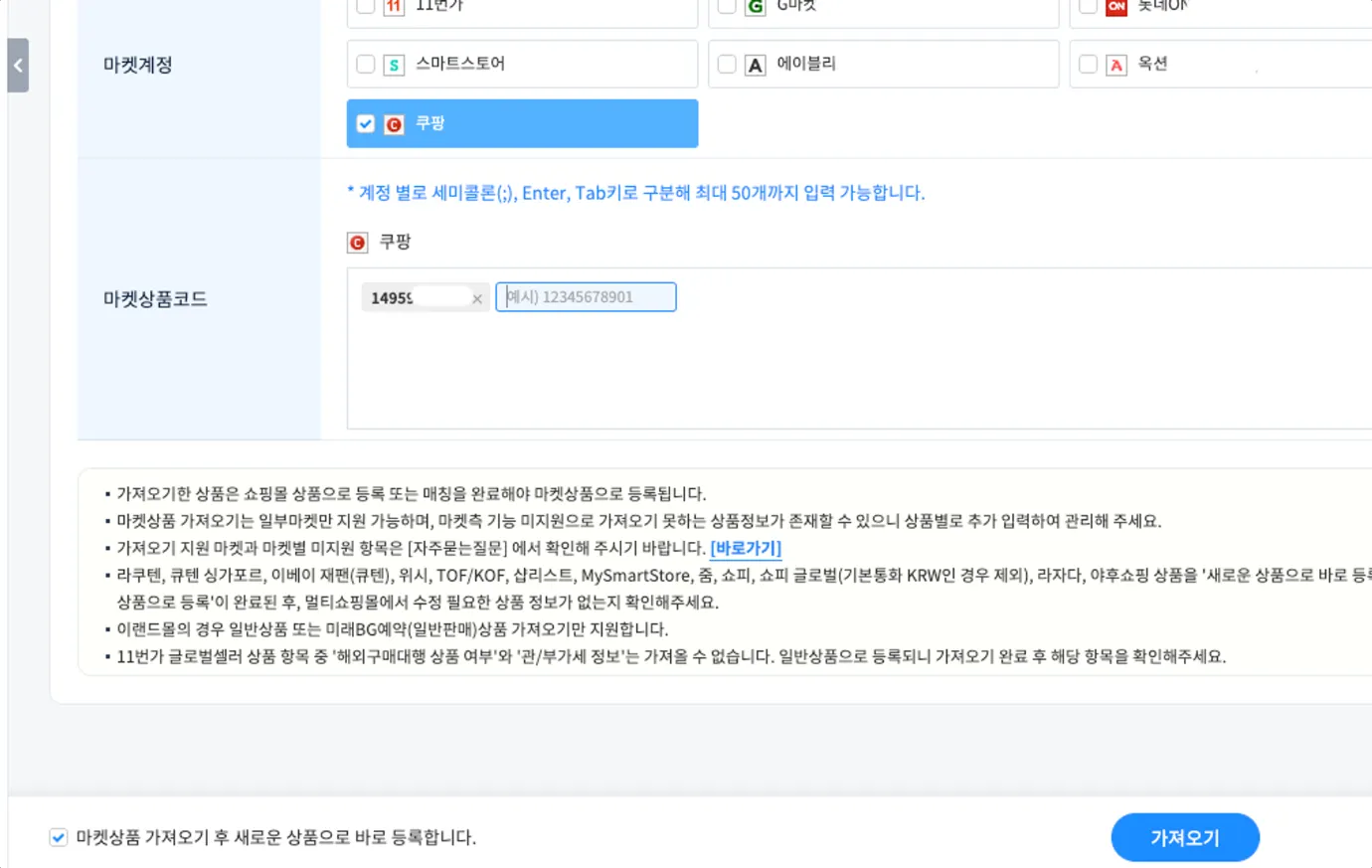The image size is (1372, 868).
Task: Click the 에이블리 A logo icon
Action: 756,66
